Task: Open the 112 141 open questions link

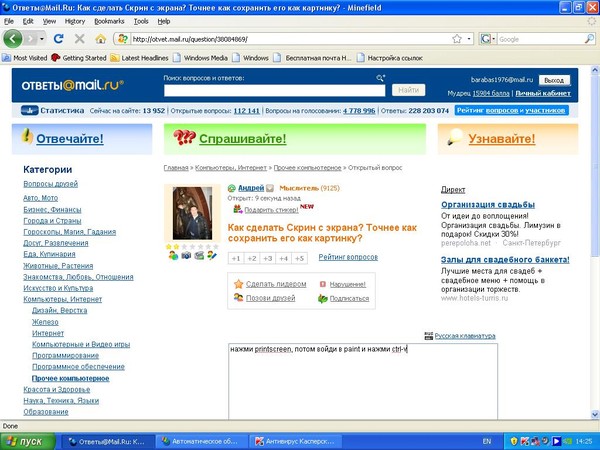Action: coord(246,111)
